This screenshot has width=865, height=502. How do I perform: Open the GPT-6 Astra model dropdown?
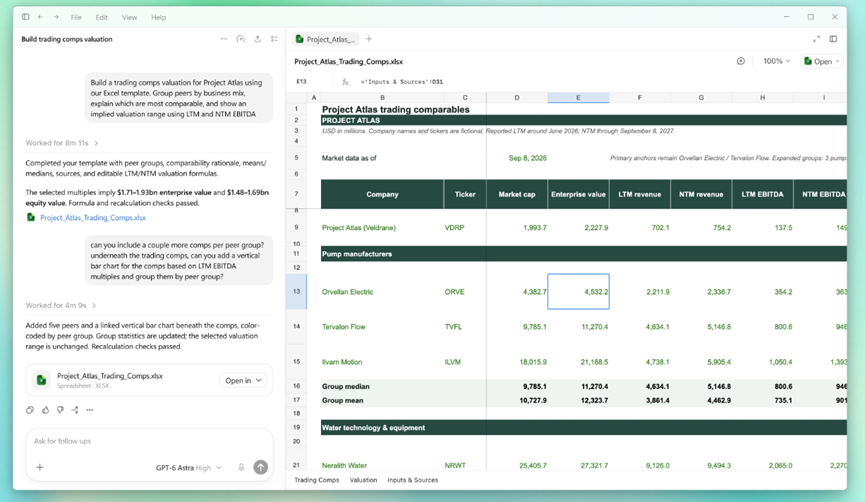coord(189,467)
